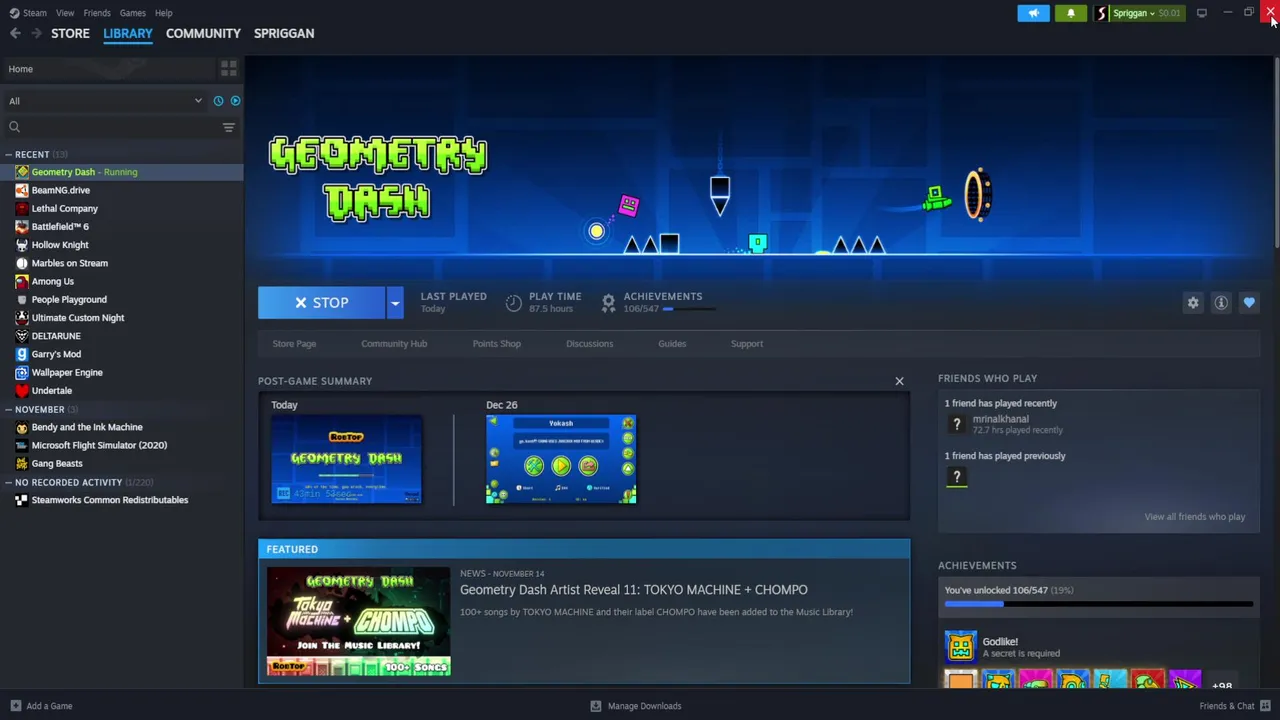1280x720 pixels.
Task: Open the notifications bell icon
Action: (x=1070, y=13)
